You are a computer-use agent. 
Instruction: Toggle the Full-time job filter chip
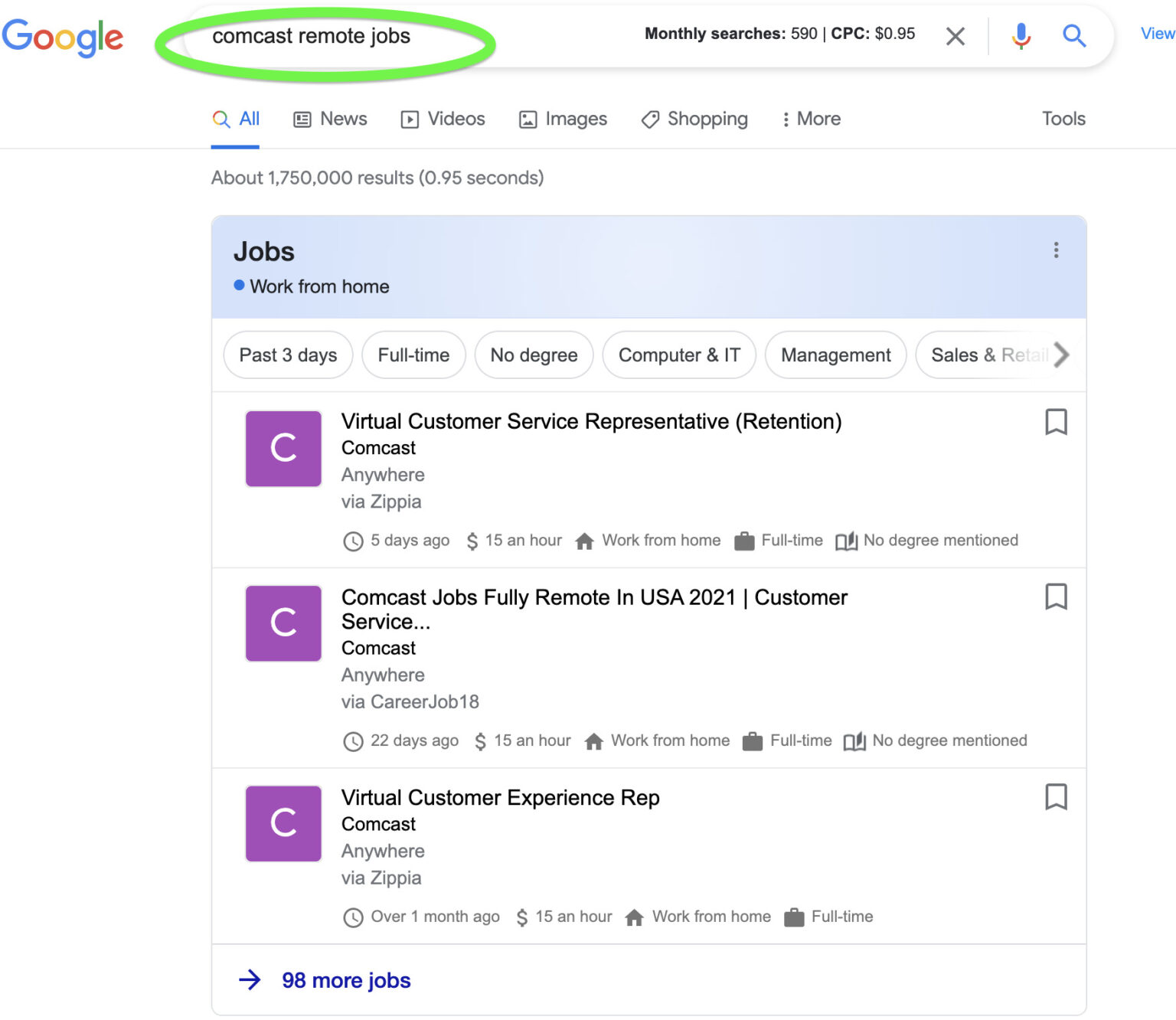point(413,355)
